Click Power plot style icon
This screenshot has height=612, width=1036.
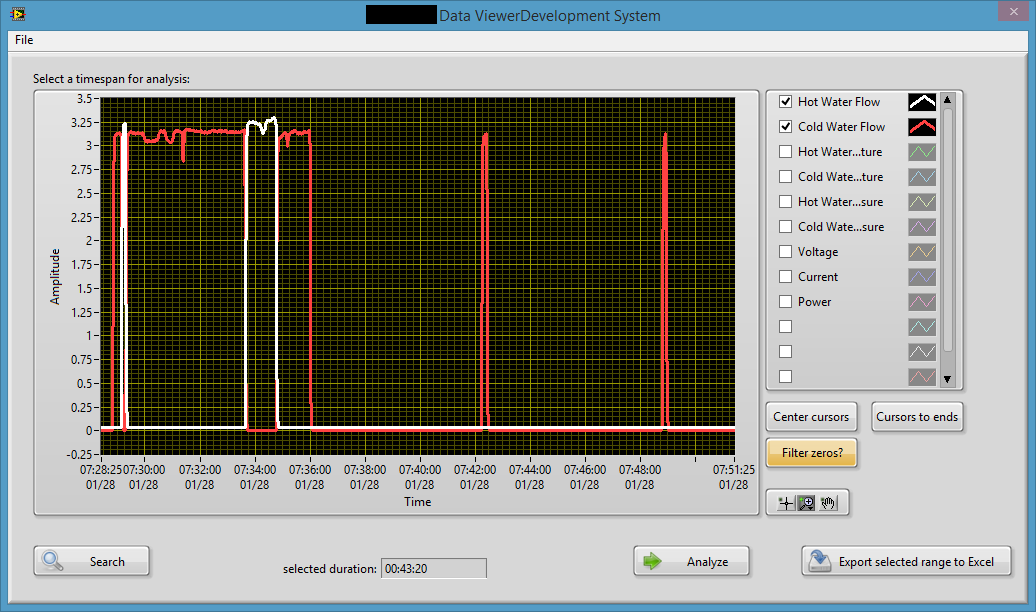(x=922, y=302)
